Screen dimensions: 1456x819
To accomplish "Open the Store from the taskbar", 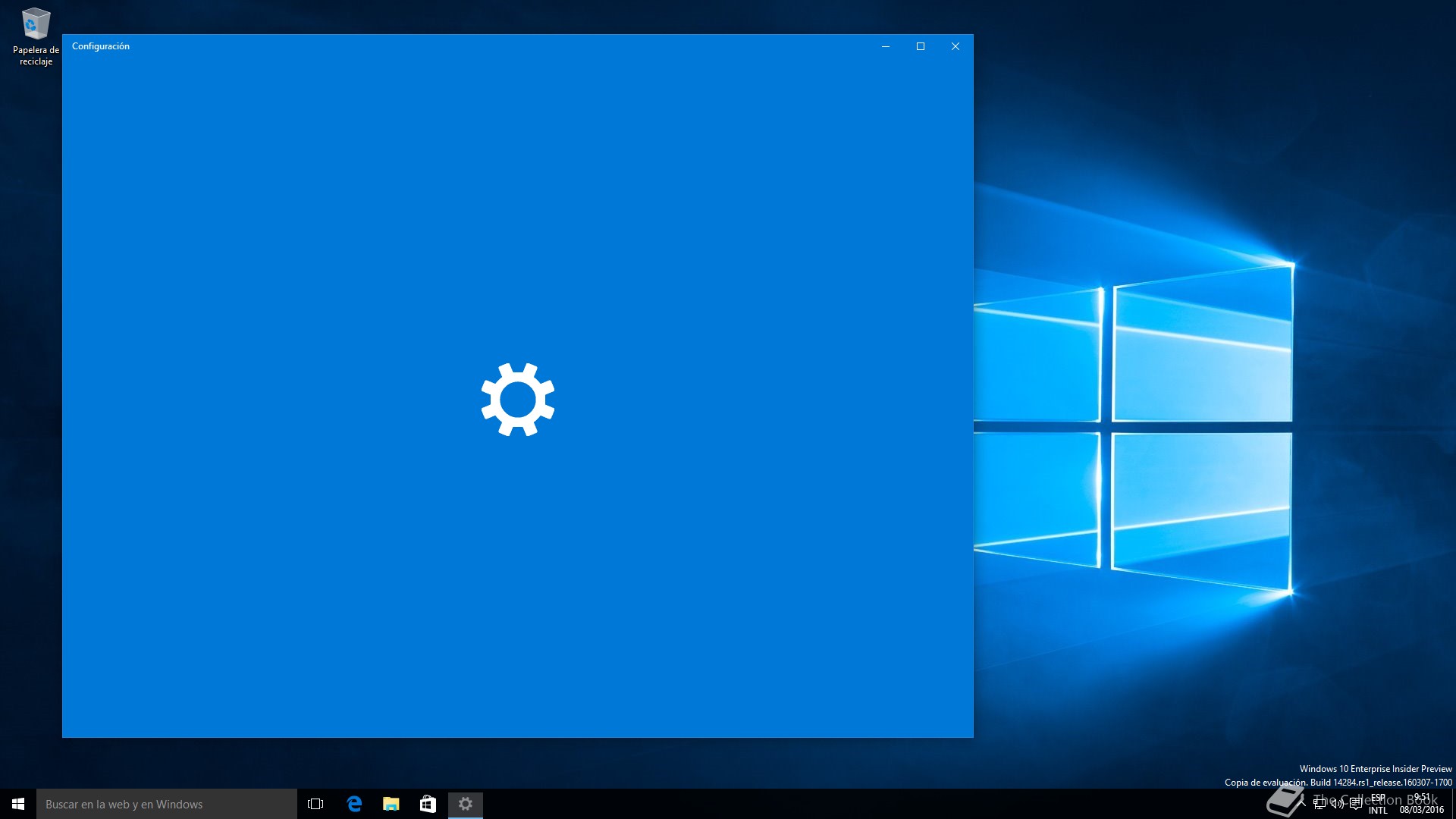I will [x=428, y=804].
